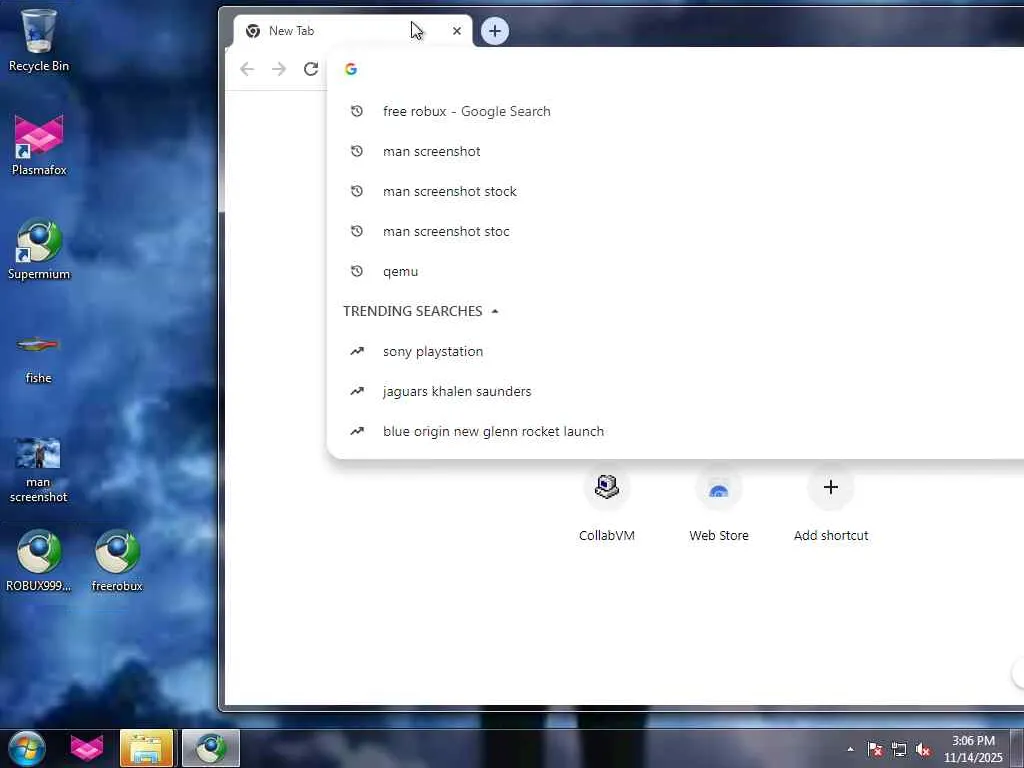Open a new tab with plus button
Image resolution: width=1024 pixels, height=768 pixels.
(x=495, y=31)
